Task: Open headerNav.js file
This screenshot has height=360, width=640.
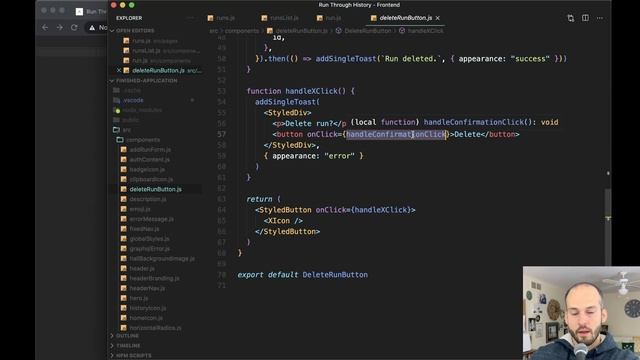Action: coord(147,288)
